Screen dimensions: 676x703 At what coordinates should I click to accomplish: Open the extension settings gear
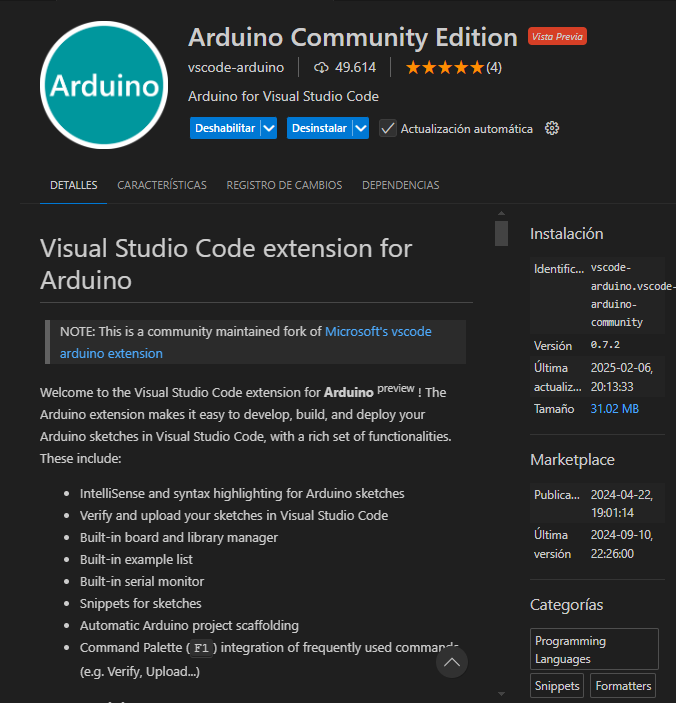pyautogui.click(x=552, y=129)
